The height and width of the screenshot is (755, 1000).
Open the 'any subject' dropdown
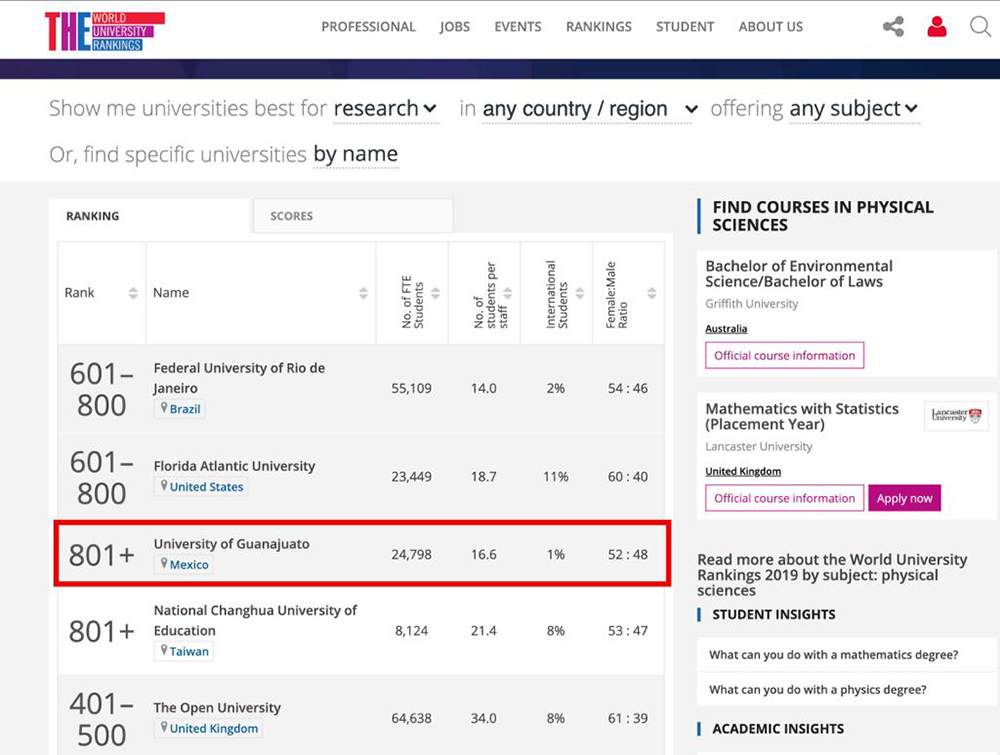pos(853,109)
